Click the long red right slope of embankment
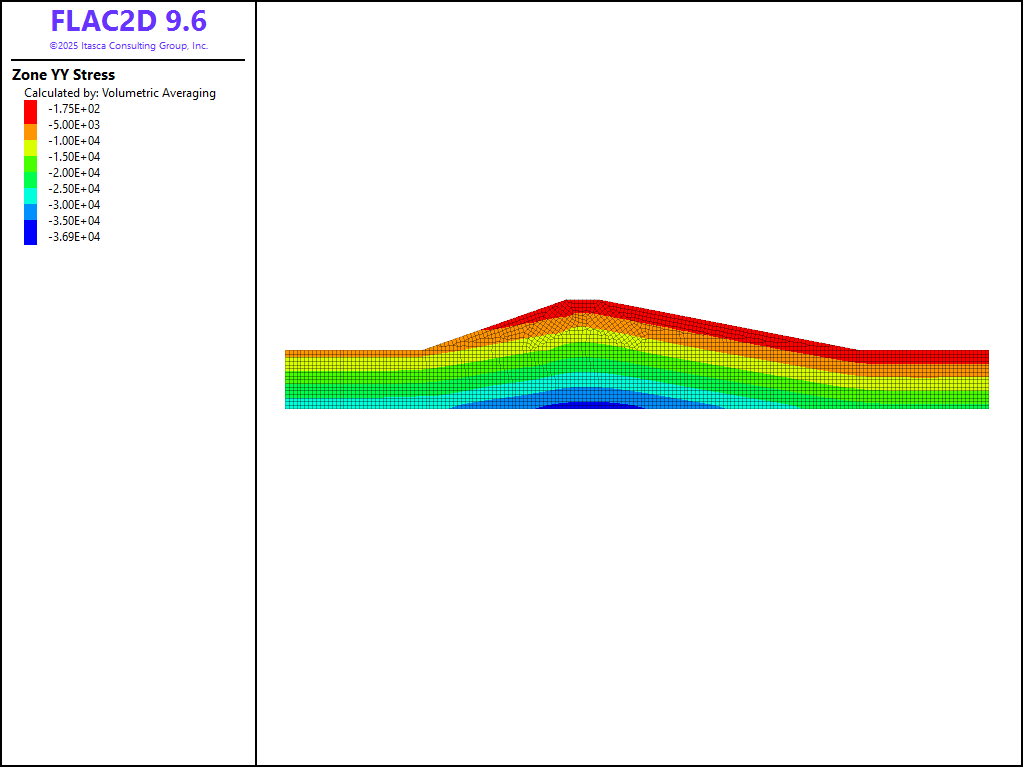The width and height of the screenshot is (1024, 768). pos(730,327)
